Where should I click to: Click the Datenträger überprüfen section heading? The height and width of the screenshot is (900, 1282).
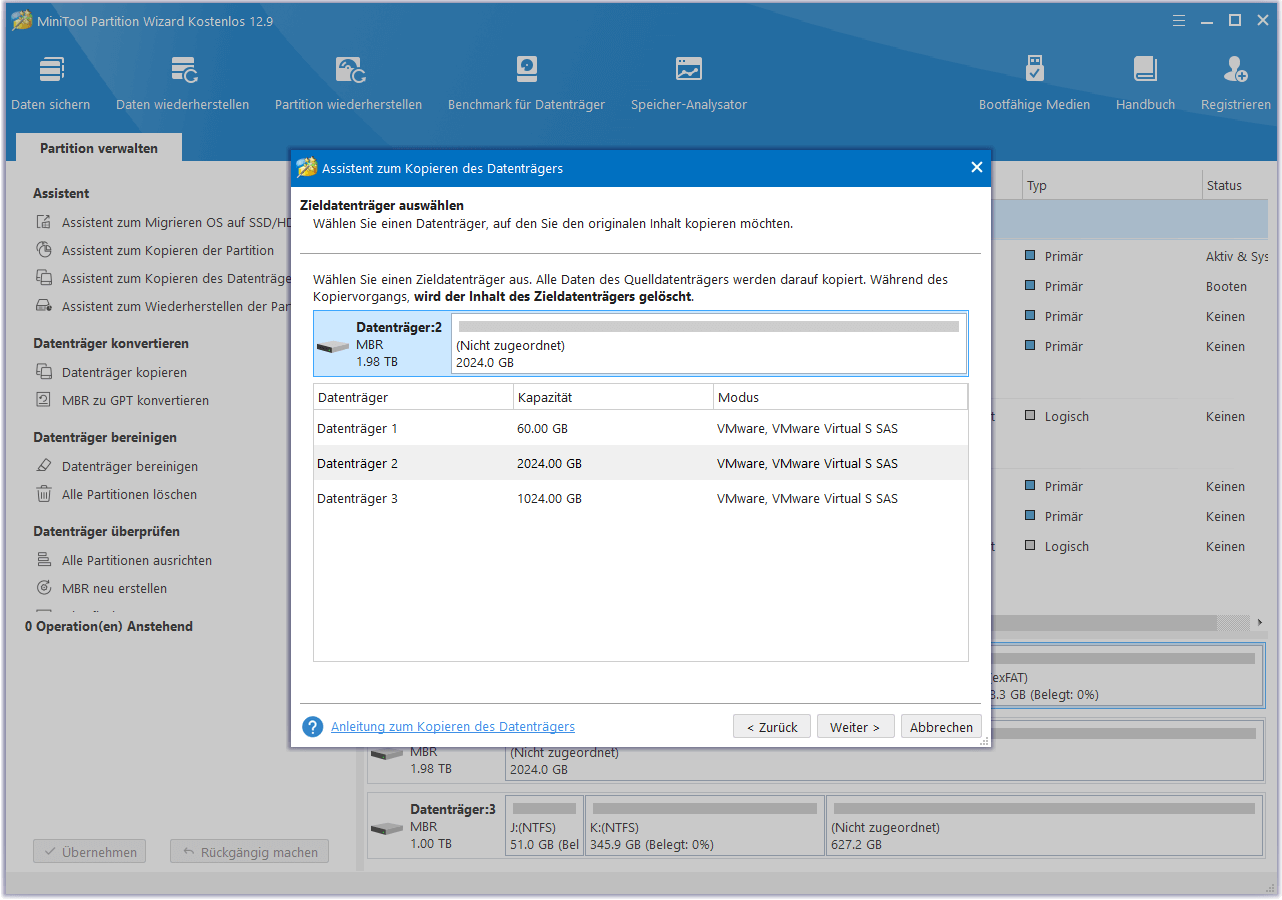click(107, 531)
